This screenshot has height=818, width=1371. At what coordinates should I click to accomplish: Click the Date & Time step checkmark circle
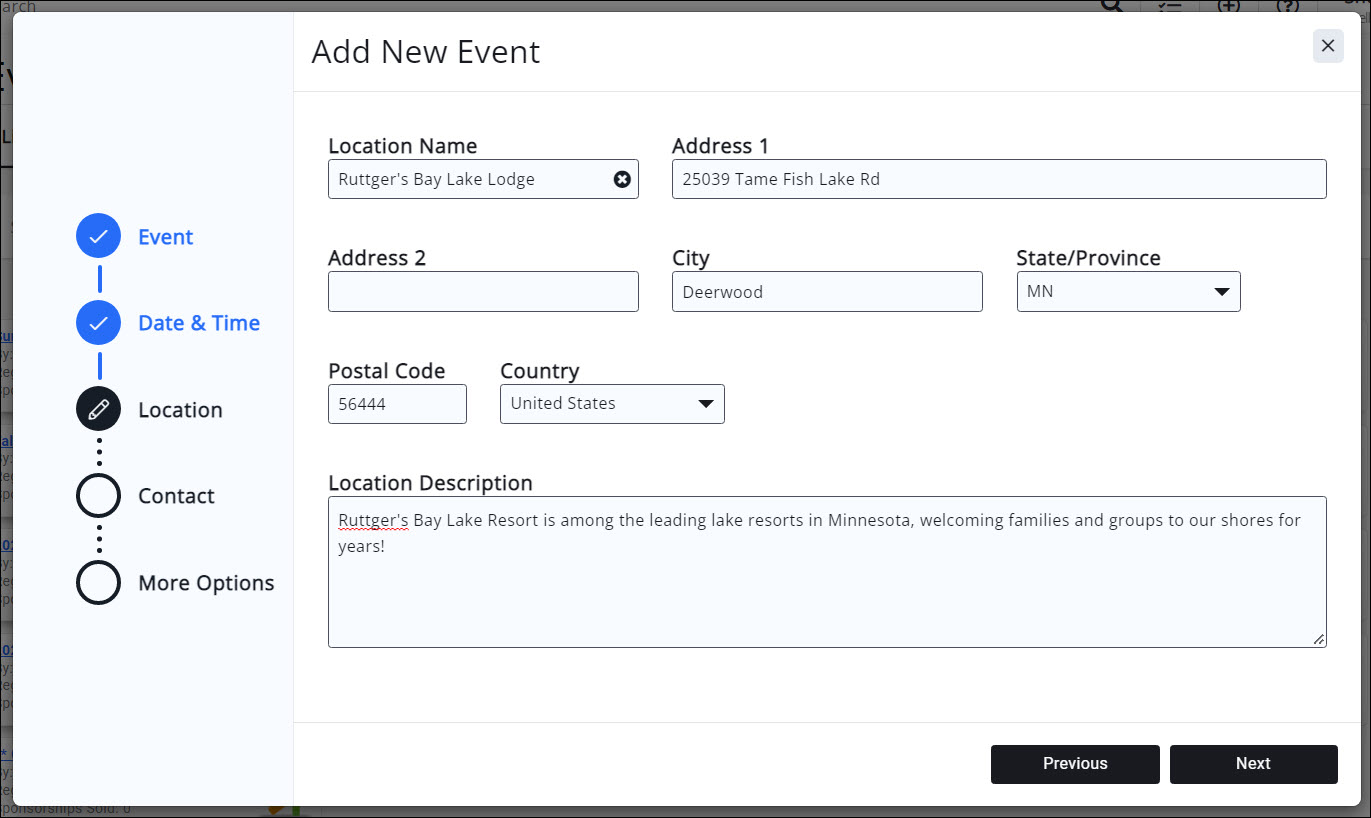(x=98, y=323)
